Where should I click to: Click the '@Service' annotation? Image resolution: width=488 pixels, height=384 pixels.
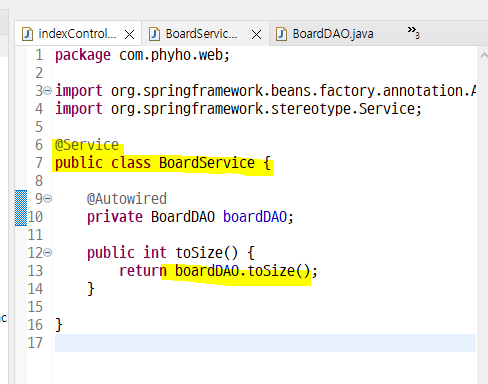click(87, 145)
